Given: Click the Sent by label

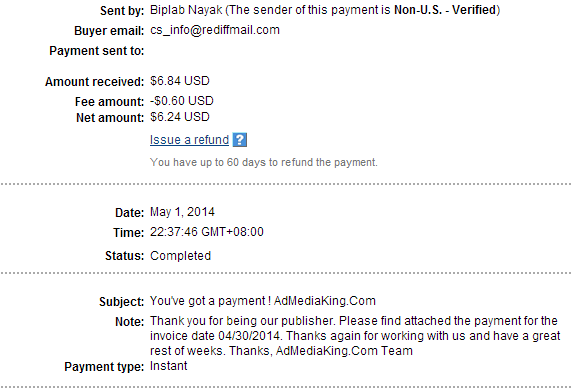Looking at the screenshot, I should (x=122, y=11).
